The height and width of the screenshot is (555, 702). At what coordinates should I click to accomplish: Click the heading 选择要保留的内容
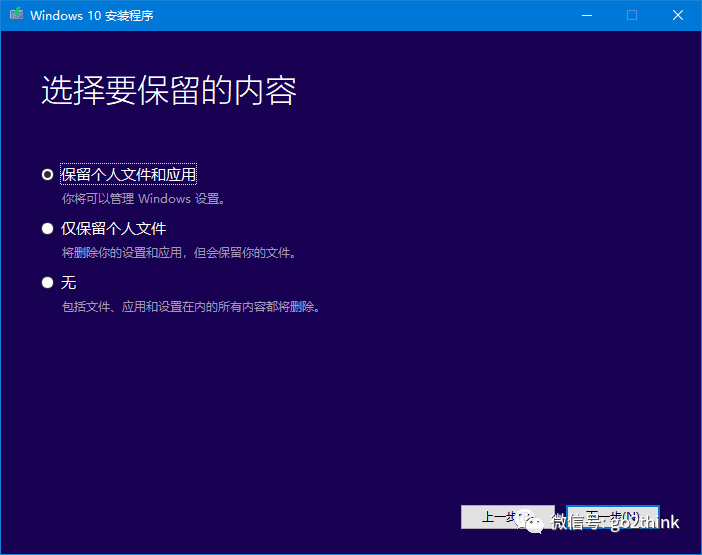point(169,91)
